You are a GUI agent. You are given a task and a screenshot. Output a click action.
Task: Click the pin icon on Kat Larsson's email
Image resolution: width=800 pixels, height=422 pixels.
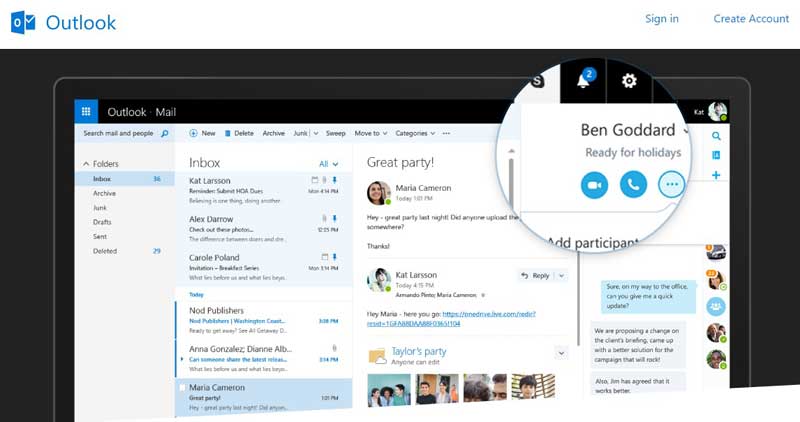pyautogui.click(x=335, y=180)
